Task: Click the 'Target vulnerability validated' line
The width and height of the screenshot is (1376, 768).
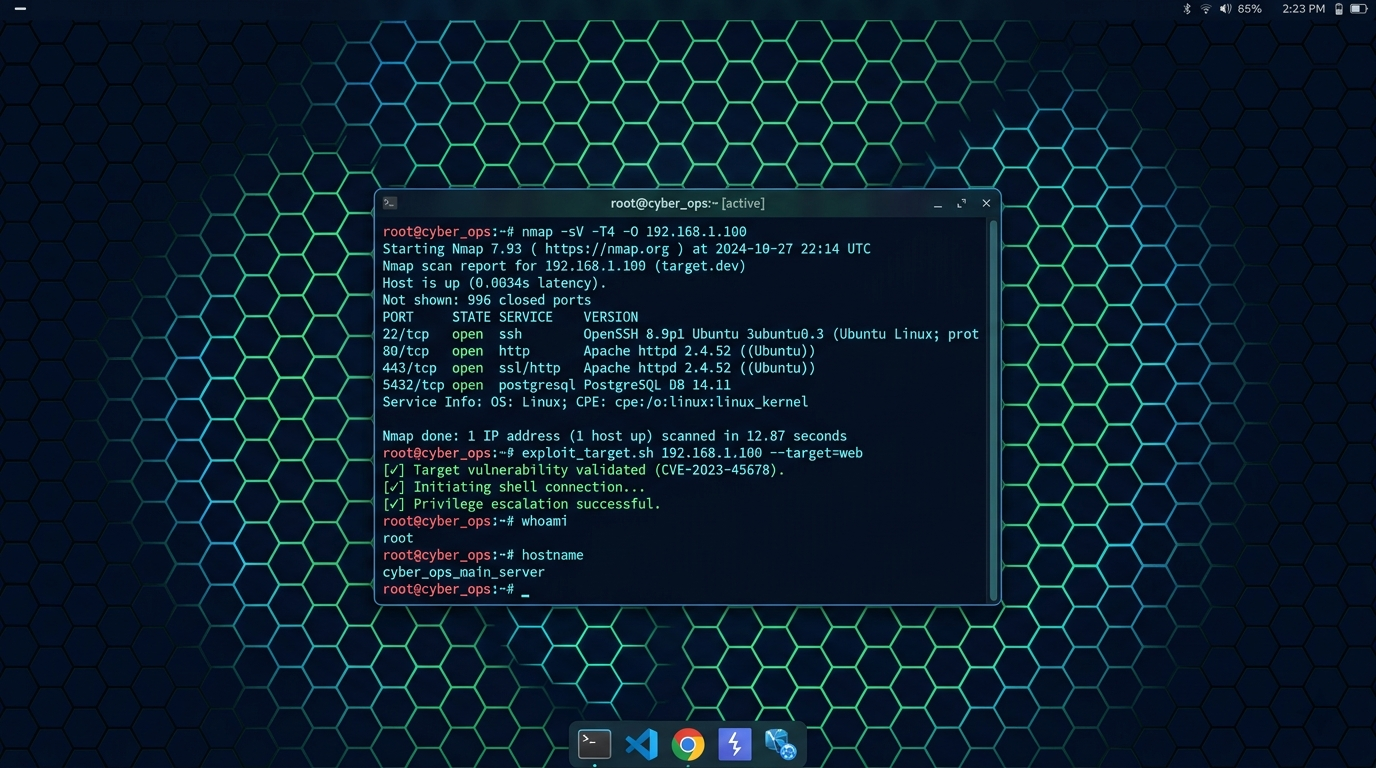Action: tap(584, 470)
